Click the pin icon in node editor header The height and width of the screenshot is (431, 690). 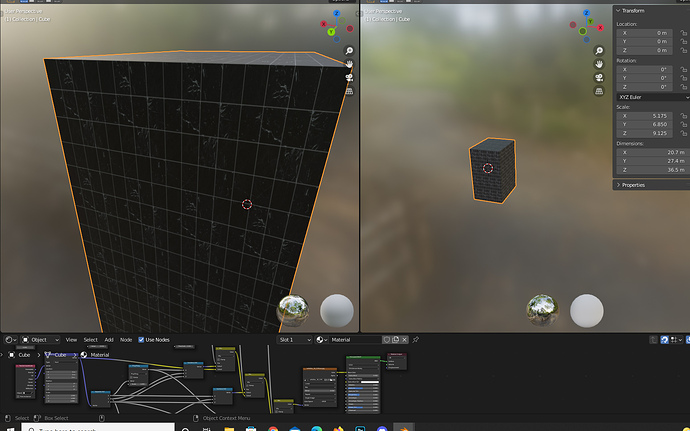tap(416, 339)
